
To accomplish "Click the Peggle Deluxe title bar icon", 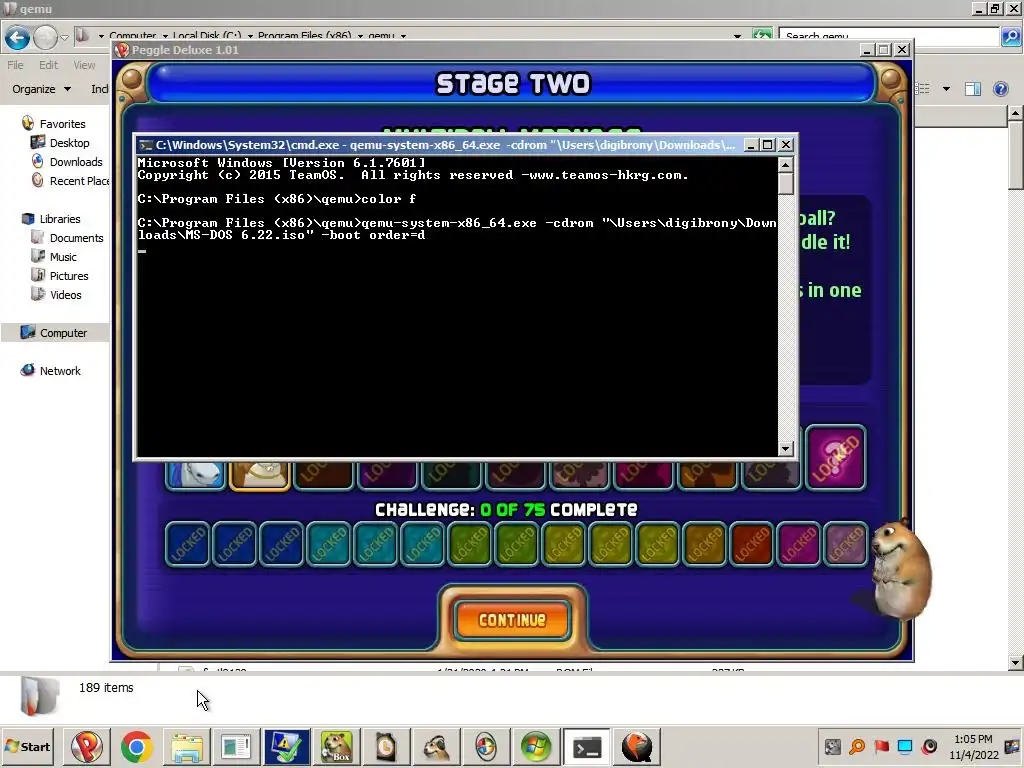I will 121,50.
